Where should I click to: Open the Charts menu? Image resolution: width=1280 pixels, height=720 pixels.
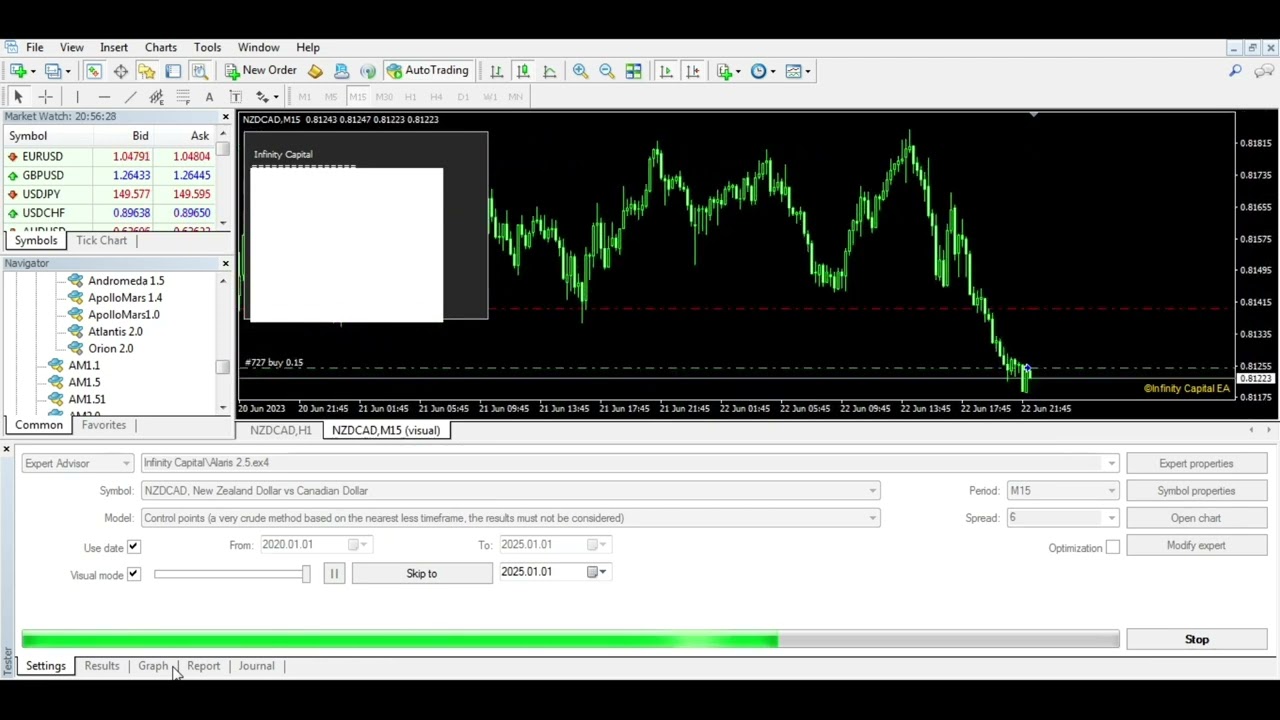tap(161, 47)
